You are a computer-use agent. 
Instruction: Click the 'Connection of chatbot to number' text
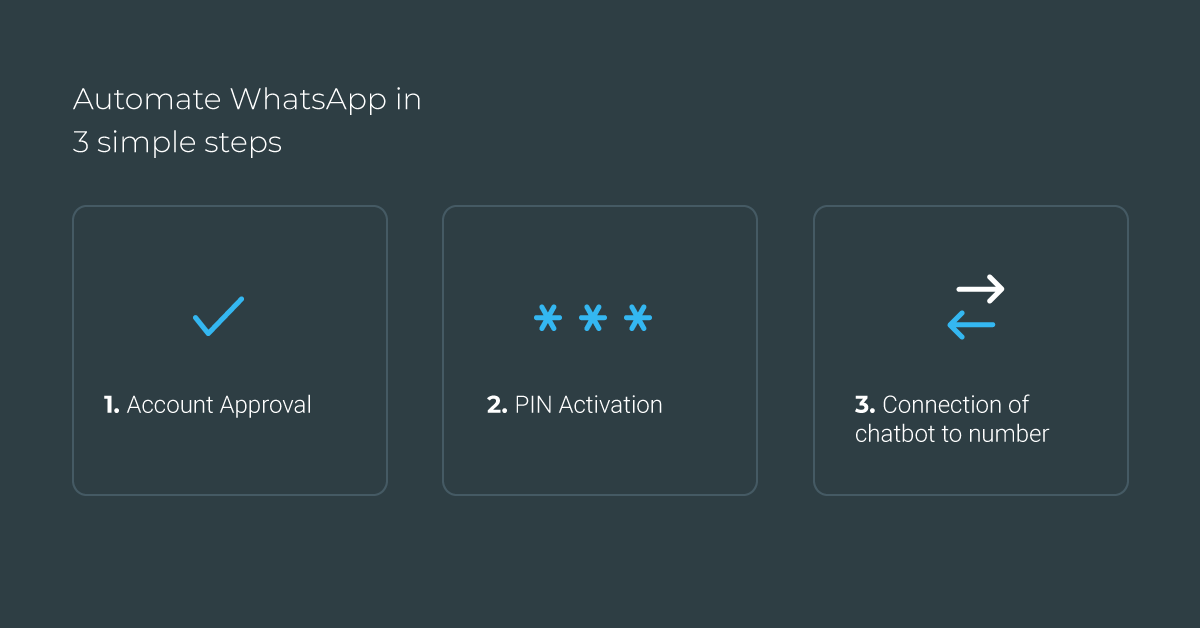[952, 418]
